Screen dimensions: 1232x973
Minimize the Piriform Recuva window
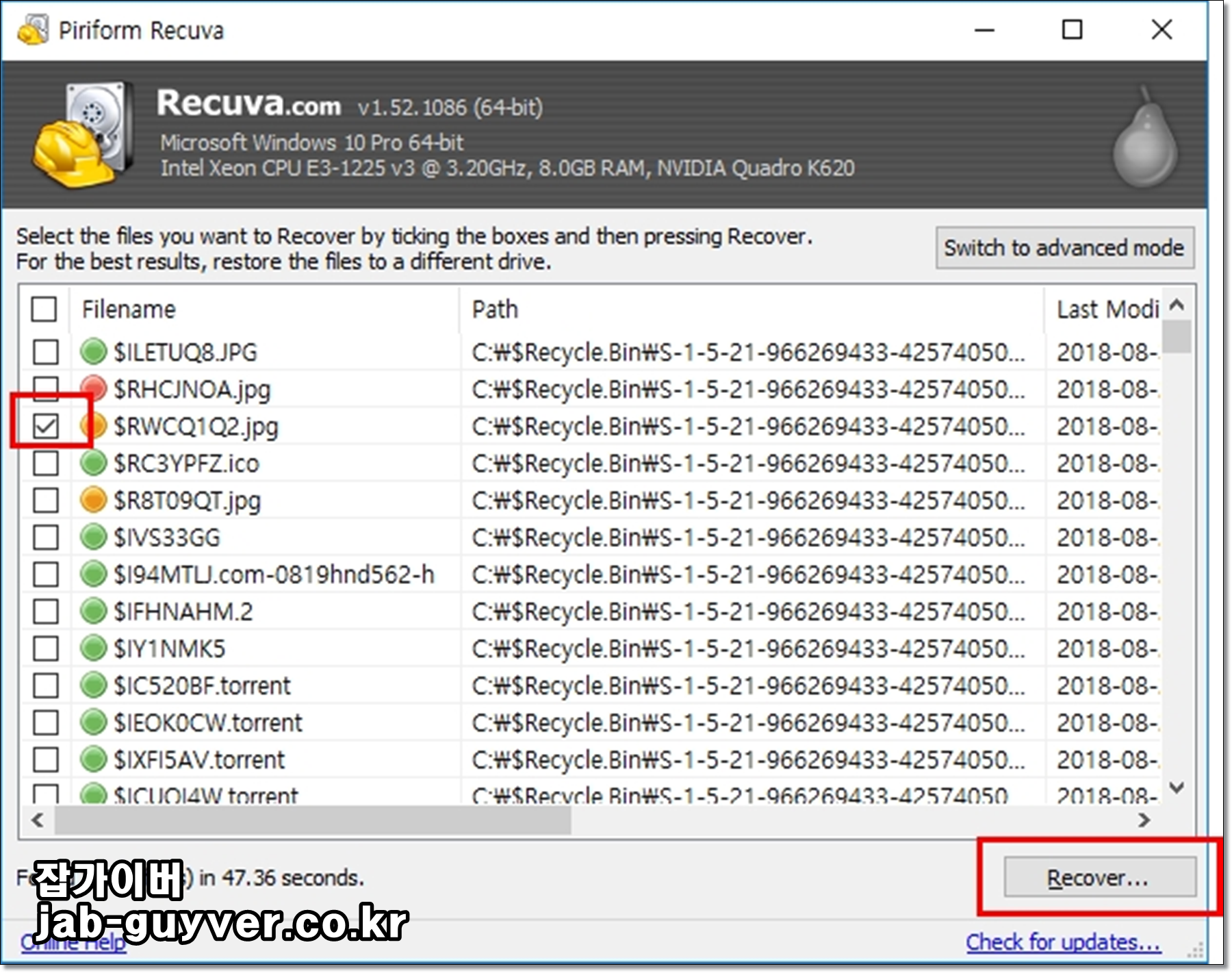984,30
